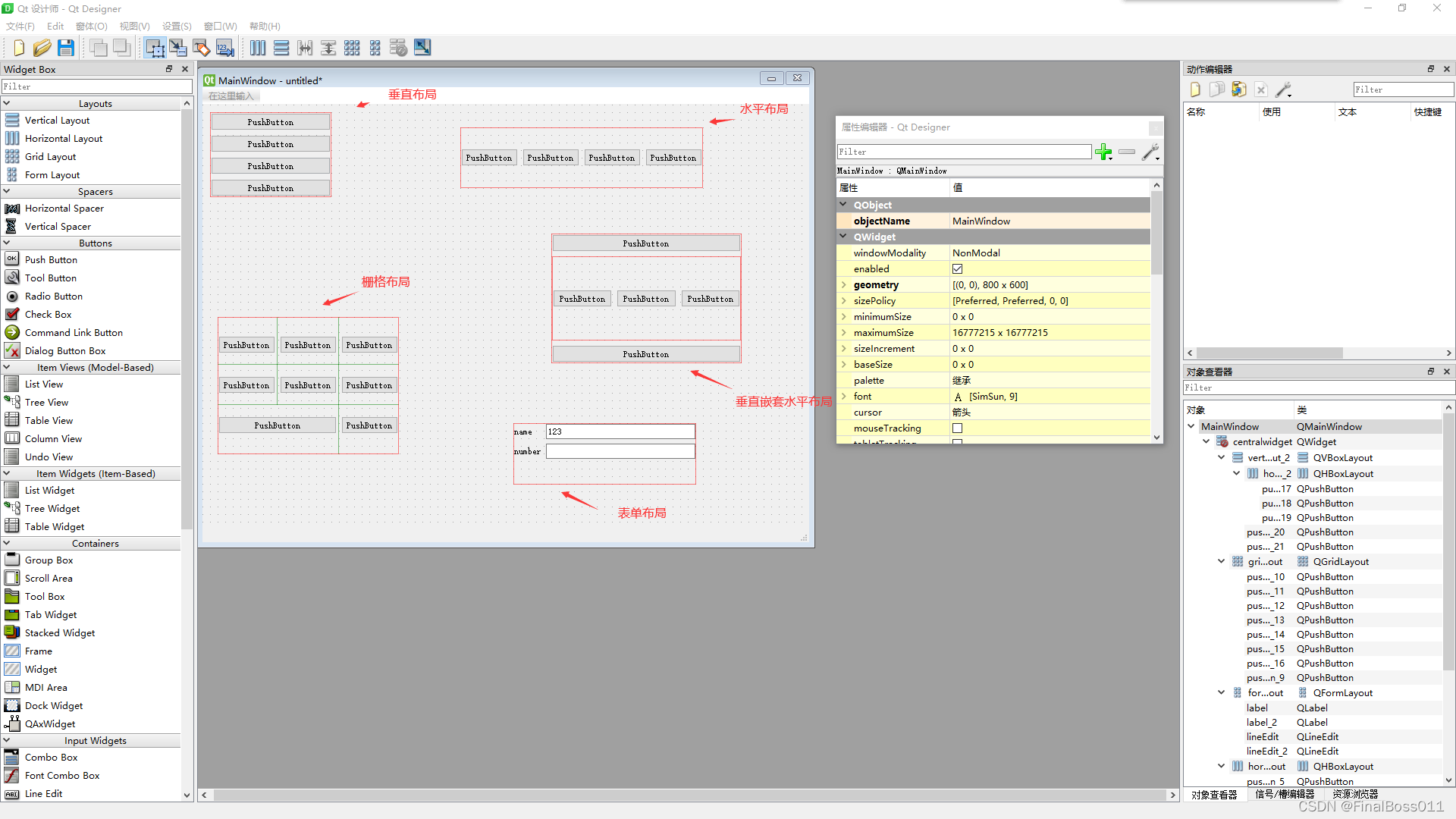Select Radio Button widget in Widget Box
Image resolution: width=1456 pixels, height=819 pixels.
point(53,296)
